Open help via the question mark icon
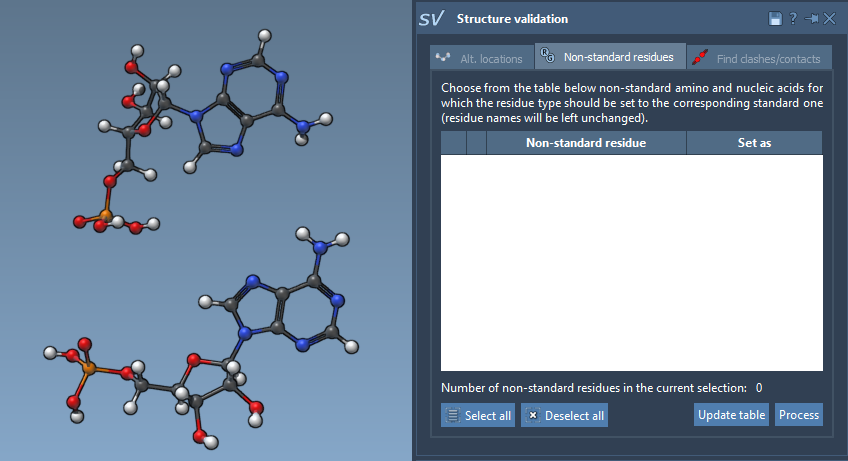 click(793, 19)
